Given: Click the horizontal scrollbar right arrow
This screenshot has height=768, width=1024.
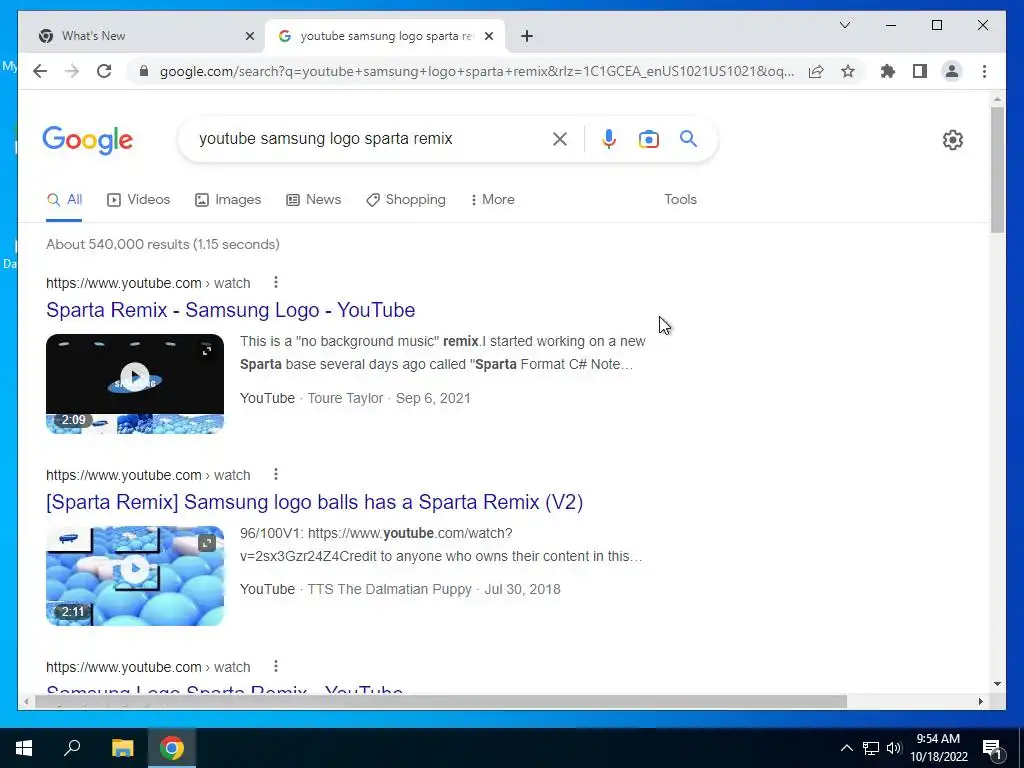Looking at the screenshot, I should pos(980,701).
